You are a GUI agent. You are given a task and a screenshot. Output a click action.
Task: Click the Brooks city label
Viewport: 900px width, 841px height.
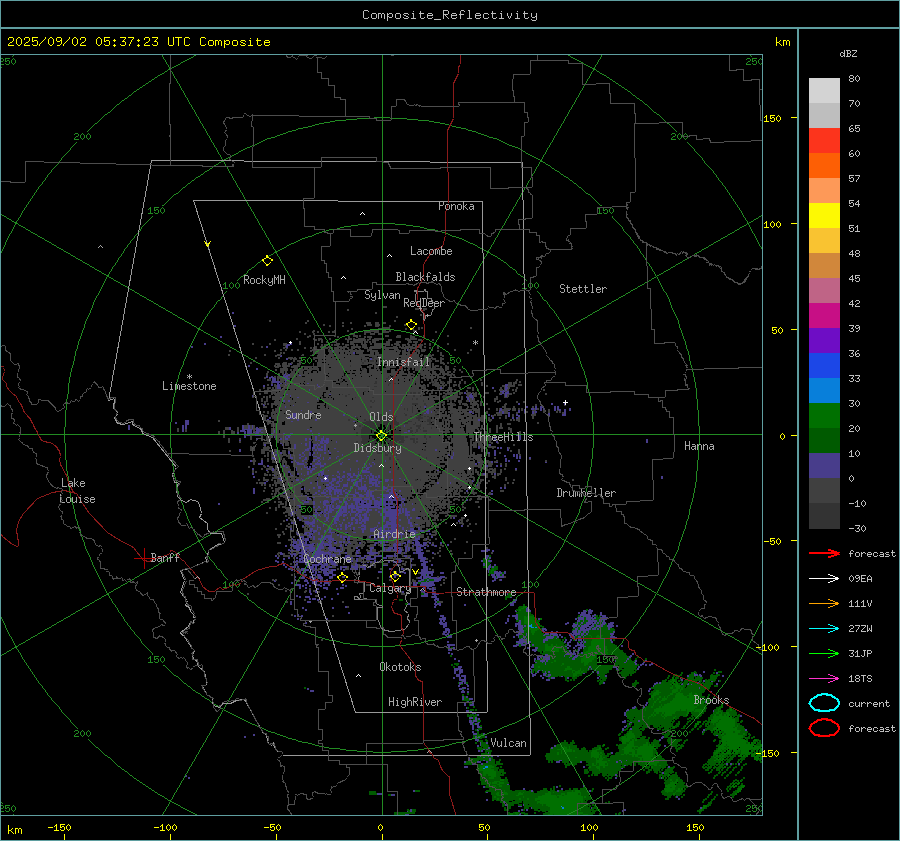pyautogui.click(x=711, y=700)
